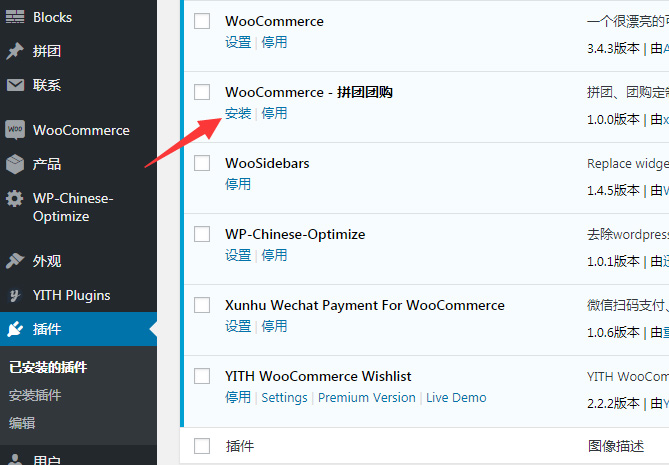Open WP-Chinese-Optimize sidebar menu

click(79, 207)
